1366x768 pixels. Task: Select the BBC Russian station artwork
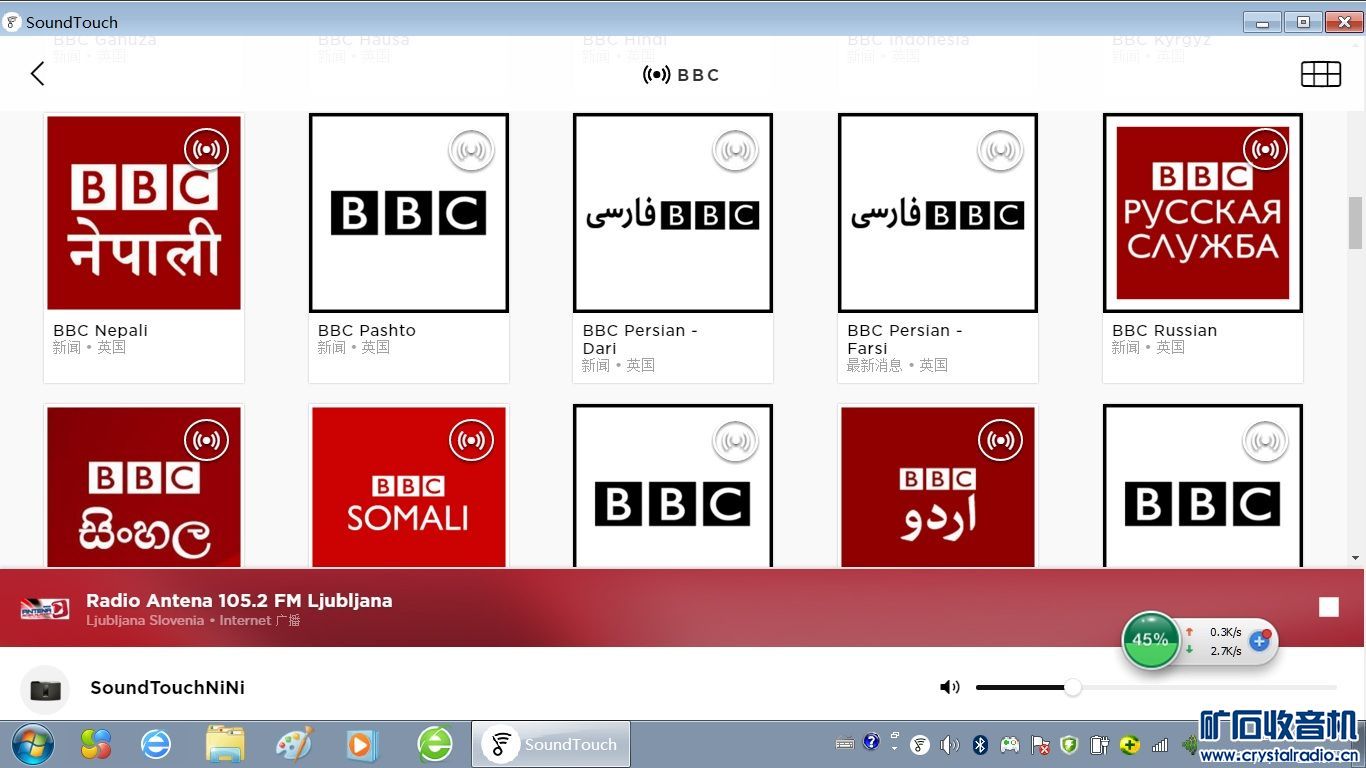click(x=1203, y=213)
